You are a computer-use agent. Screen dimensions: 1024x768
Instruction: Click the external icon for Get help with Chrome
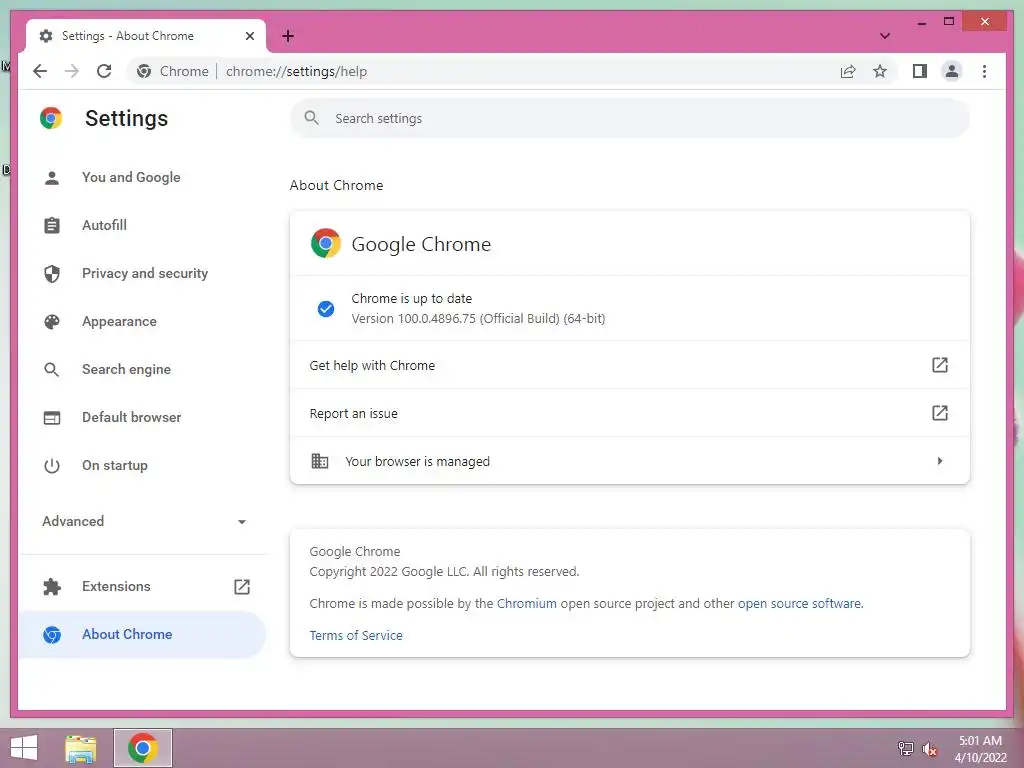pos(939,365)
